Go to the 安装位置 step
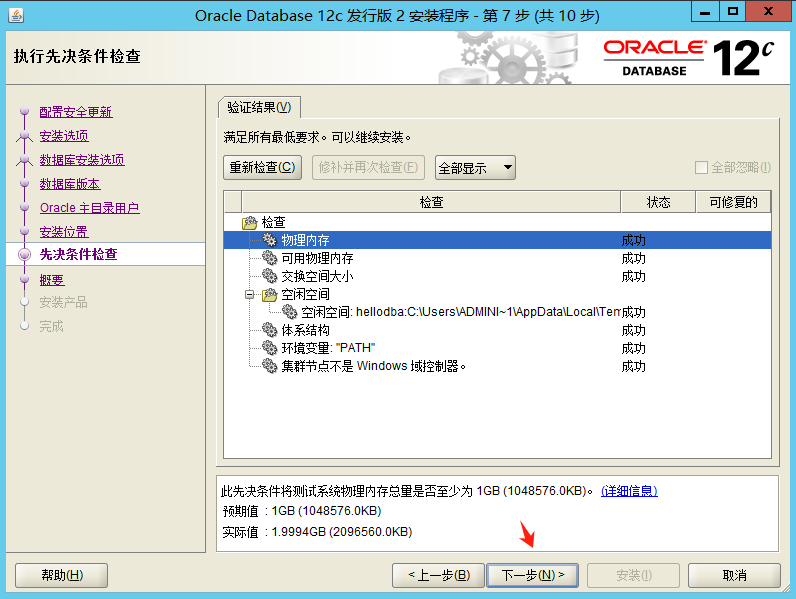This screenshot has height=599, width=796. pos(64,231)
